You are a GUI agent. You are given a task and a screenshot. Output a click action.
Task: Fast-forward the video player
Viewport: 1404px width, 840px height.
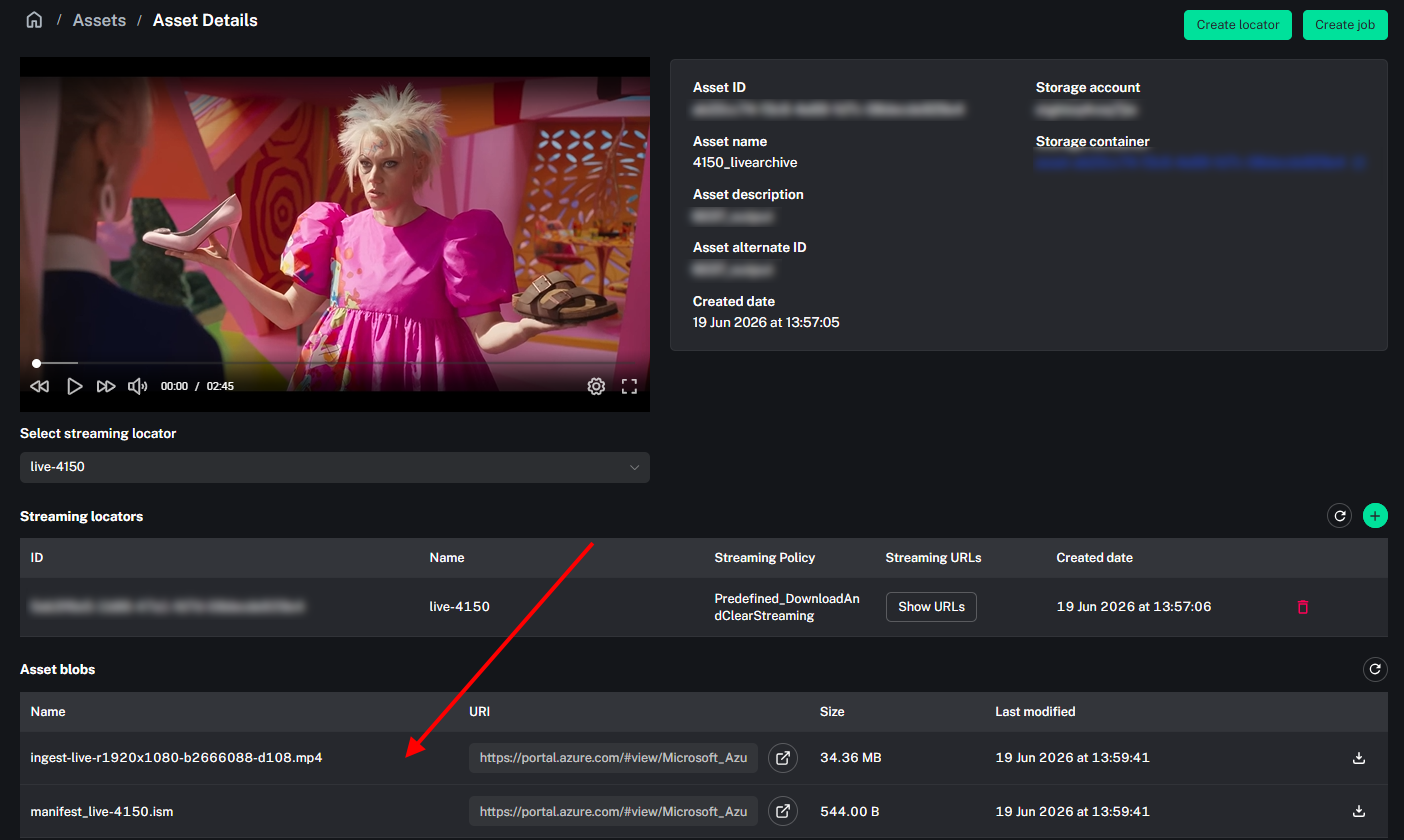(x=106, y=386)
